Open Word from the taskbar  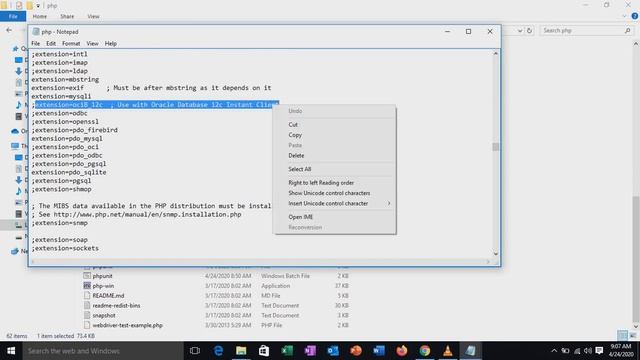pyautogui.click(x=379, y=351)
